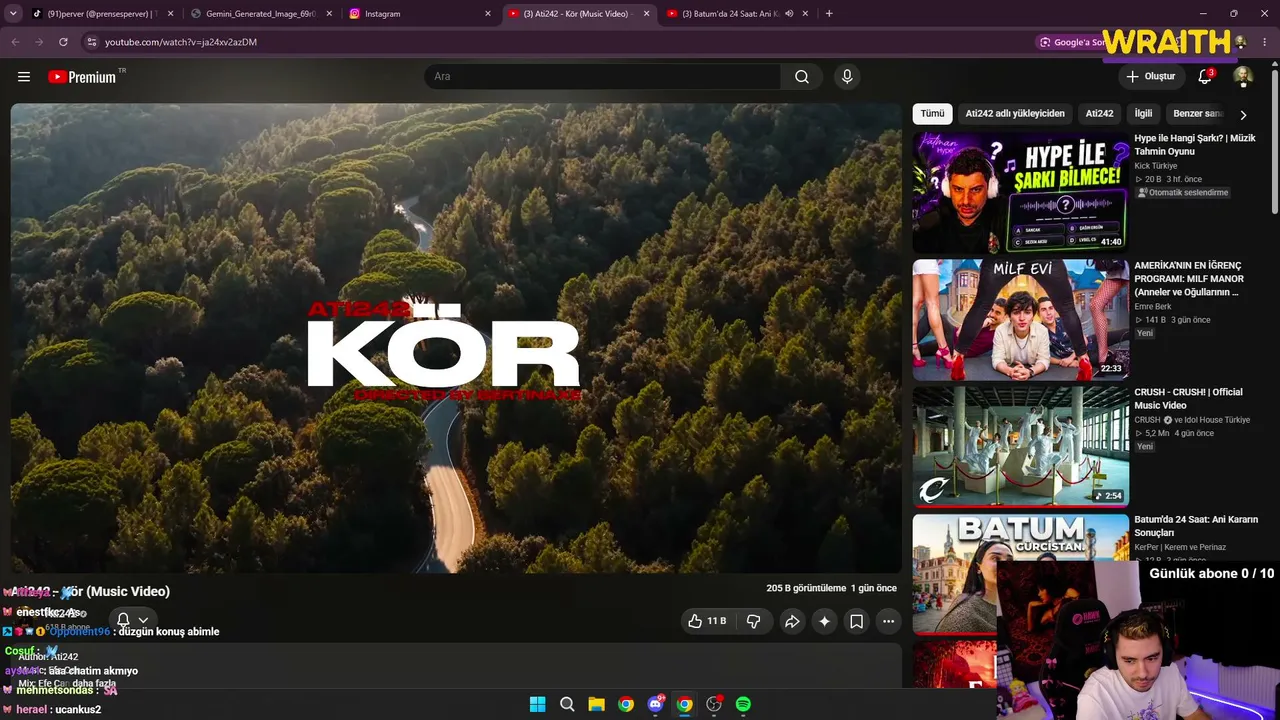This screenshot has width=1280, height=720.
Task: Like the video with 11 B likes
Action: click(x=707, y=621)
